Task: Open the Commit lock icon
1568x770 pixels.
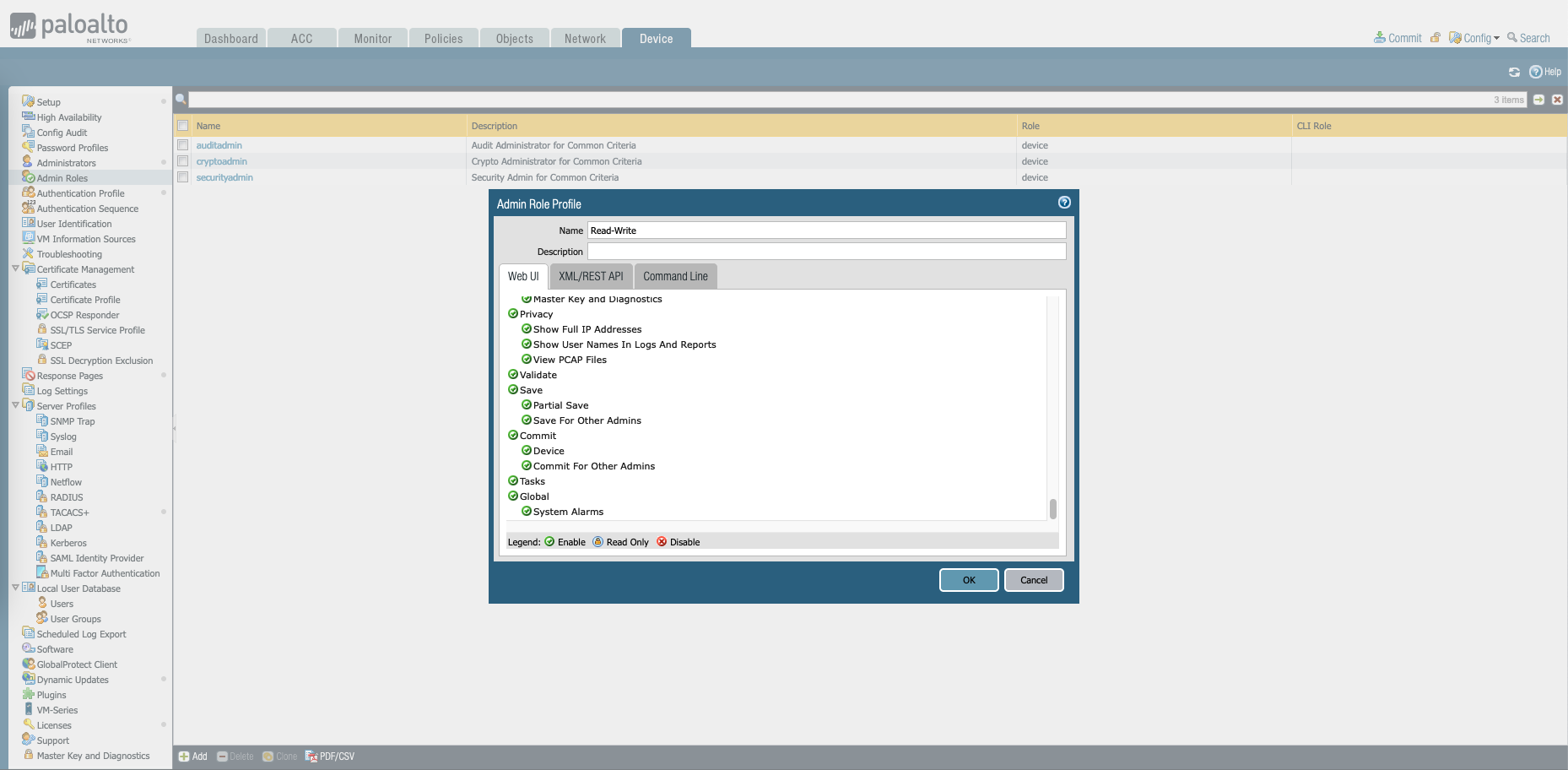Action: pos(1436,38)
